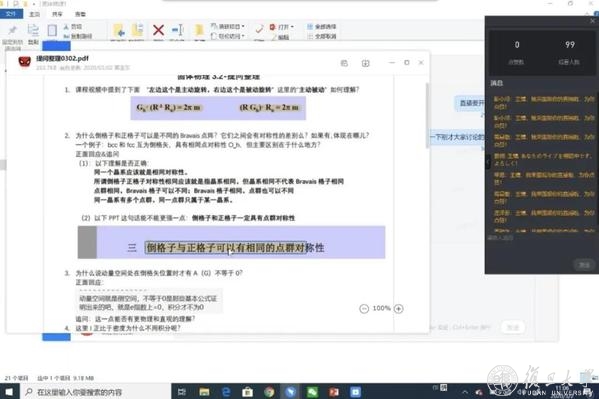
Task: Click the pin to quick access icon
Action: click(13, 30)
